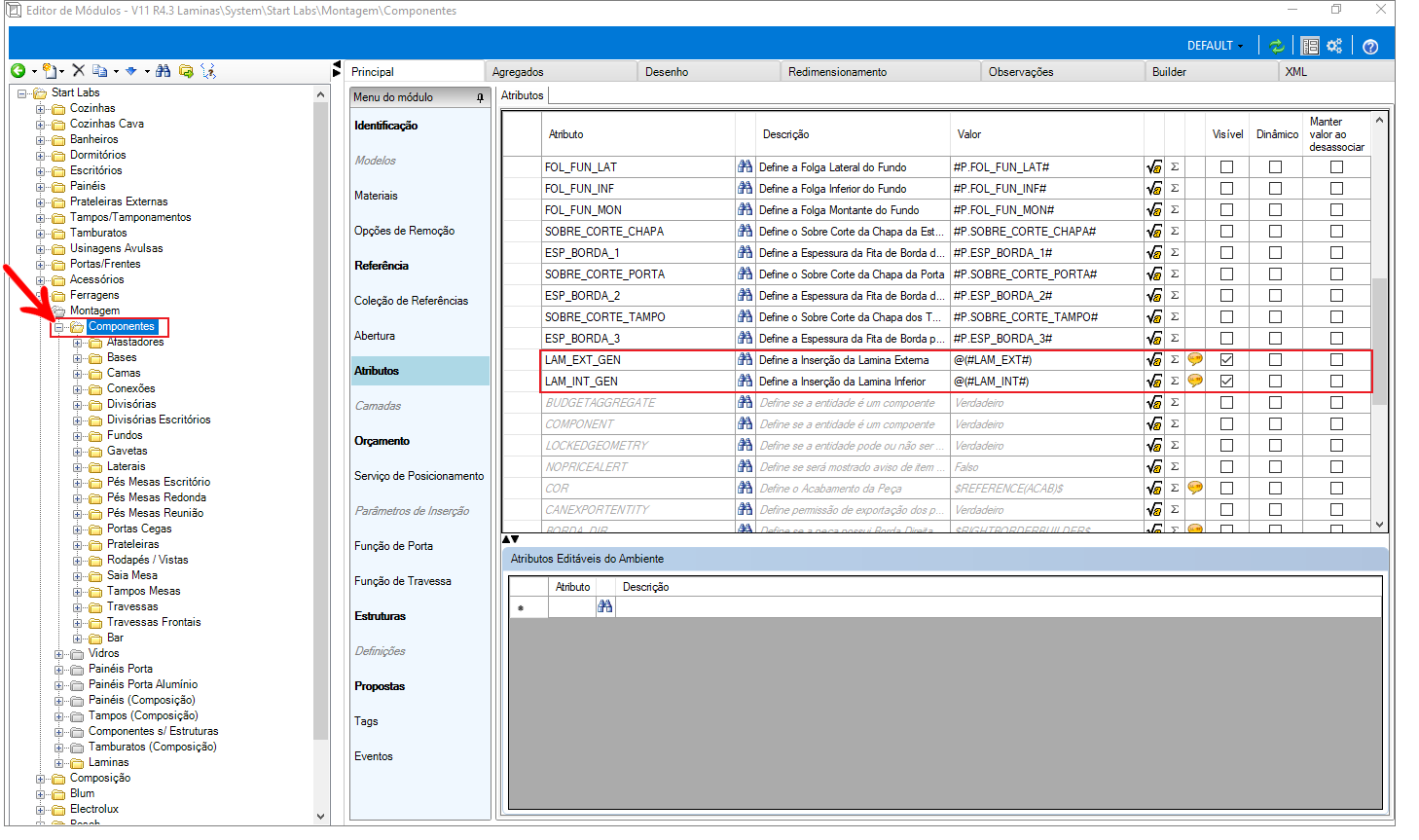
Task: Click the binoculars search icon in tree toolbar
Action: click(164, 71)
